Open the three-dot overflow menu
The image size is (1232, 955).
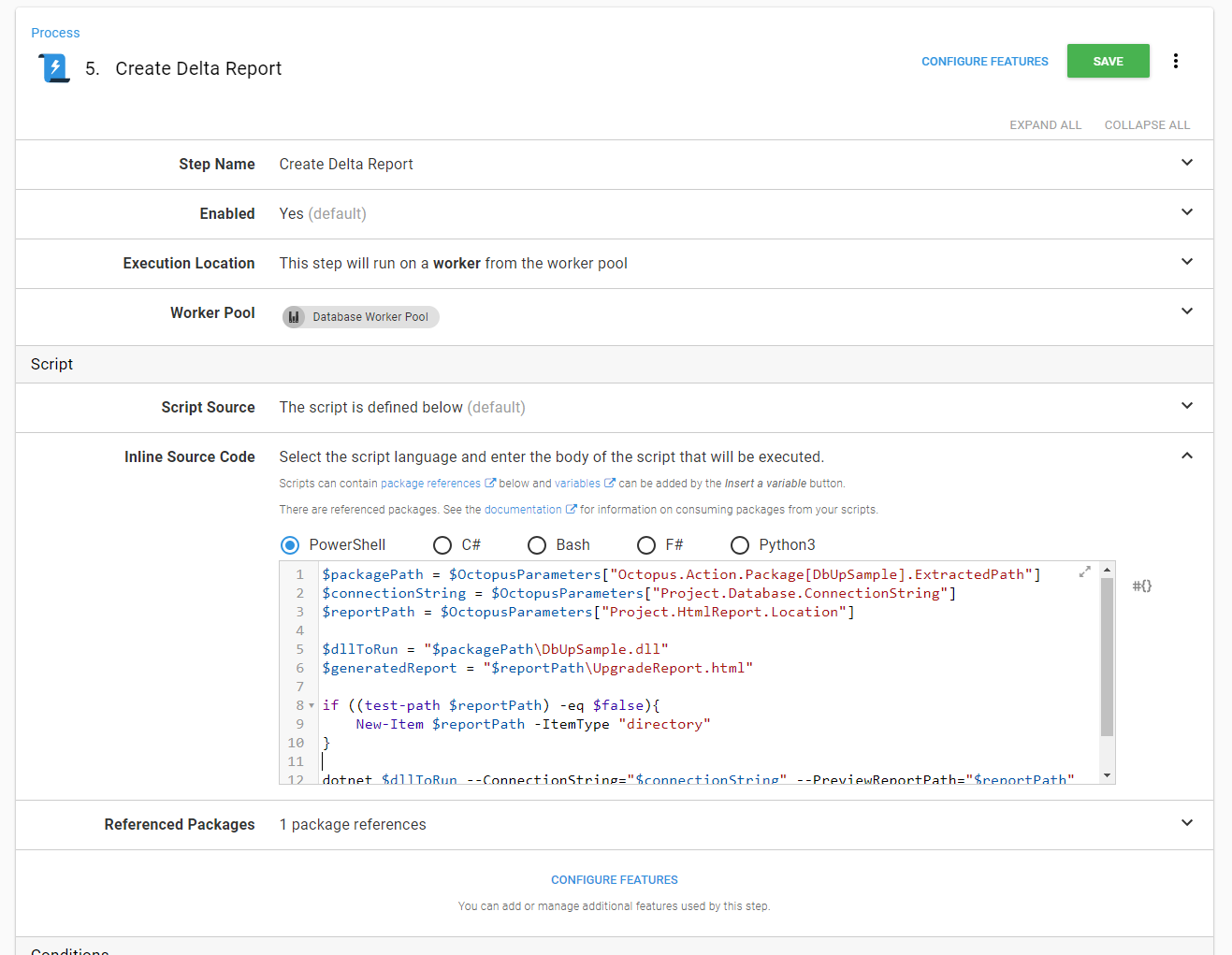tap(1175, 62)
